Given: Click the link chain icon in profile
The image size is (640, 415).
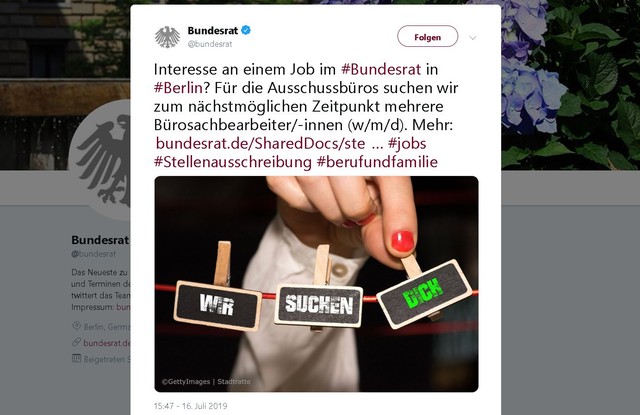Looking at the screenshot, I should [76, 342].
